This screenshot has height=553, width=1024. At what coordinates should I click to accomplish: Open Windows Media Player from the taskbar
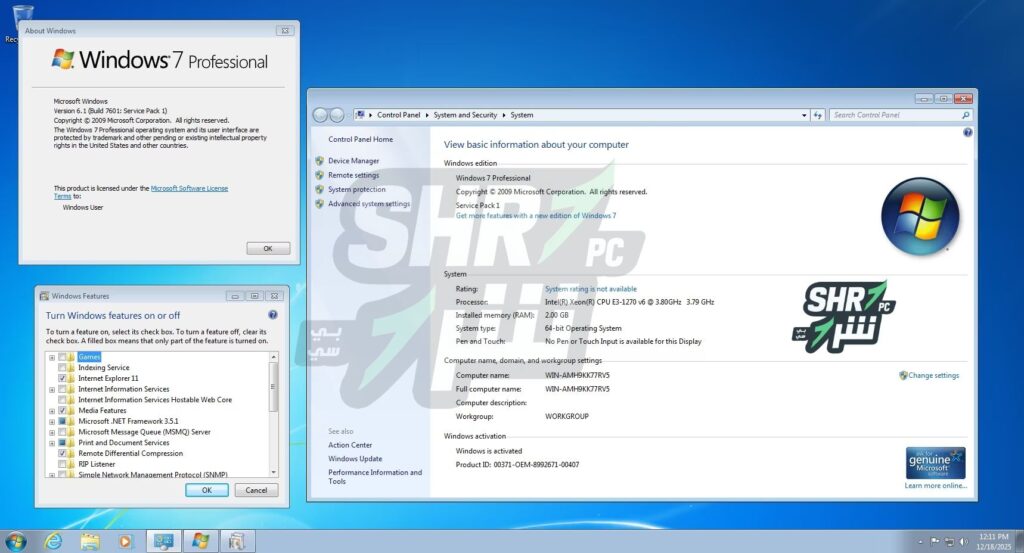[x=125, y=541]
